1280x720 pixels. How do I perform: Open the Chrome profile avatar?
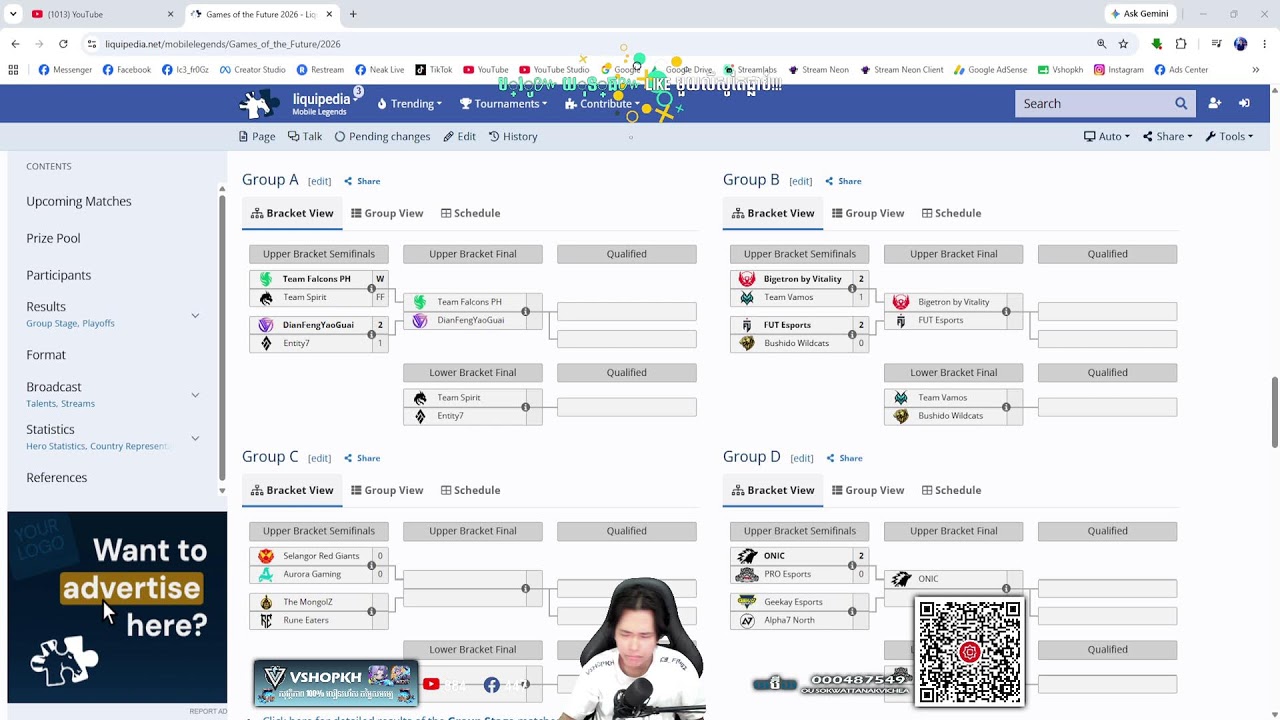click(x=1241, y=44)
